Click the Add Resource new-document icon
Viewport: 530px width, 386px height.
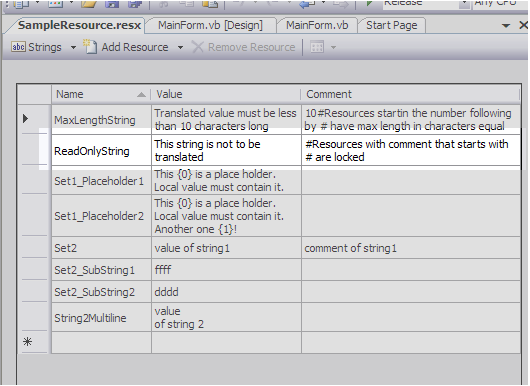[90, 47]
